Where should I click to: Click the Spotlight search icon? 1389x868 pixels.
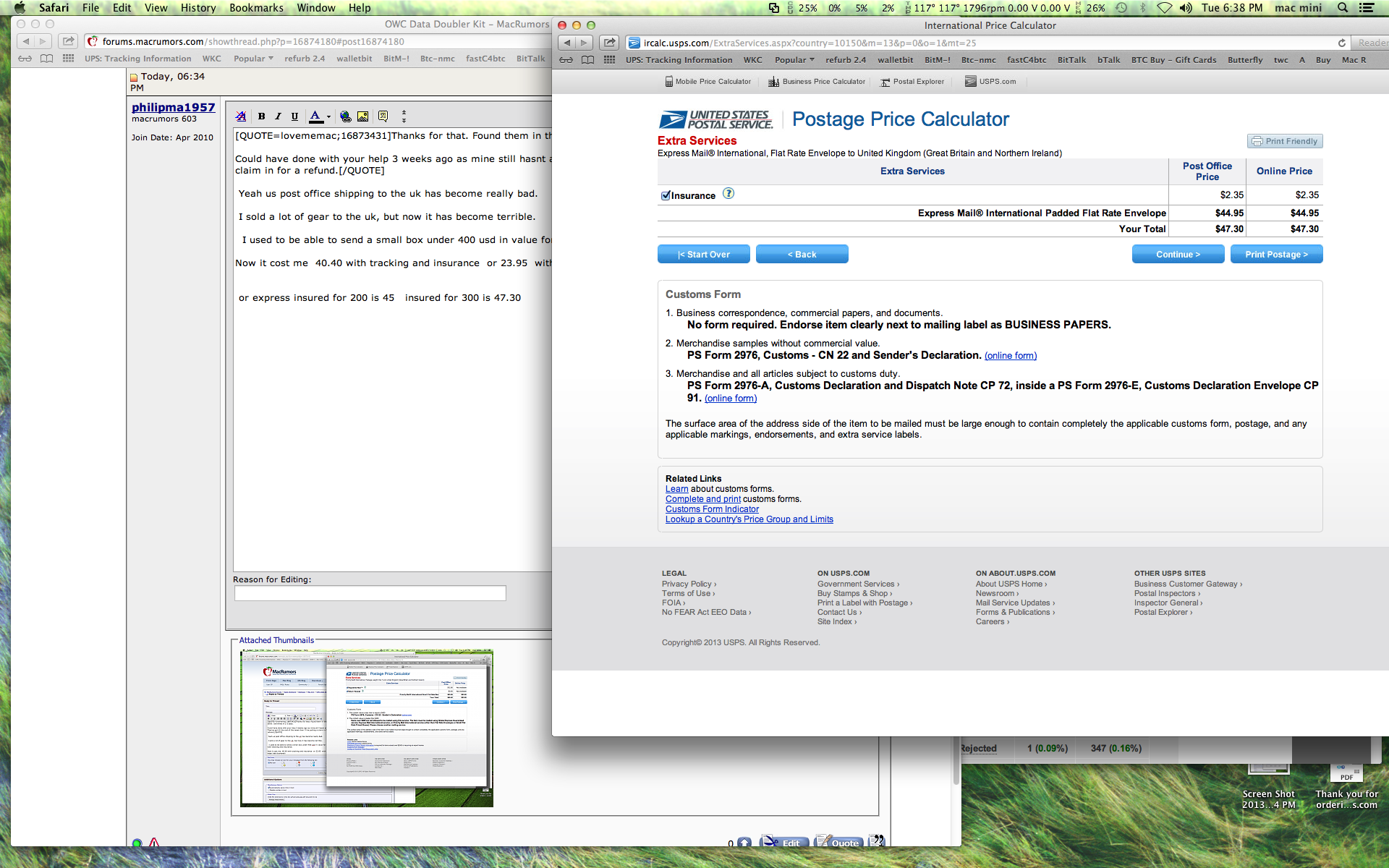tap(1343, 8)
